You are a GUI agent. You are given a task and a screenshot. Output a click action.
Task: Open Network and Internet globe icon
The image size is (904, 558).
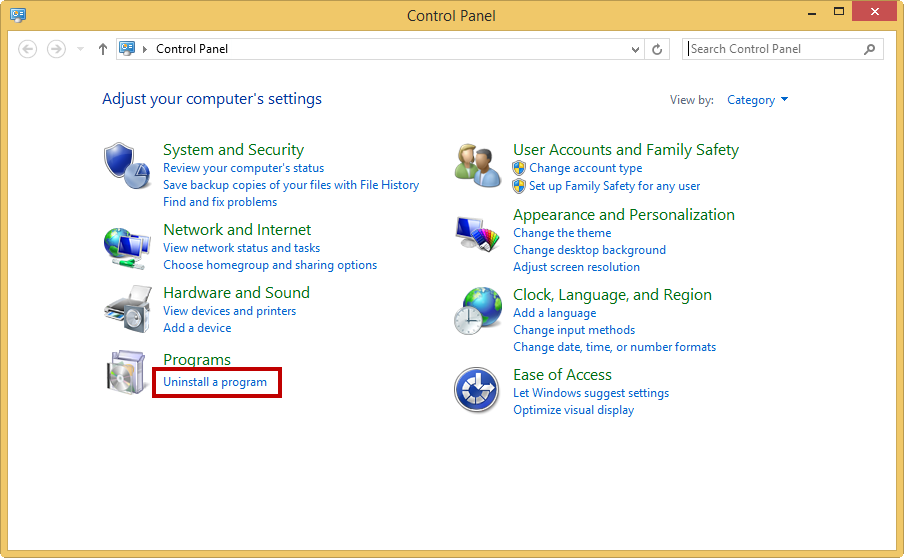(x=127, y=248)
